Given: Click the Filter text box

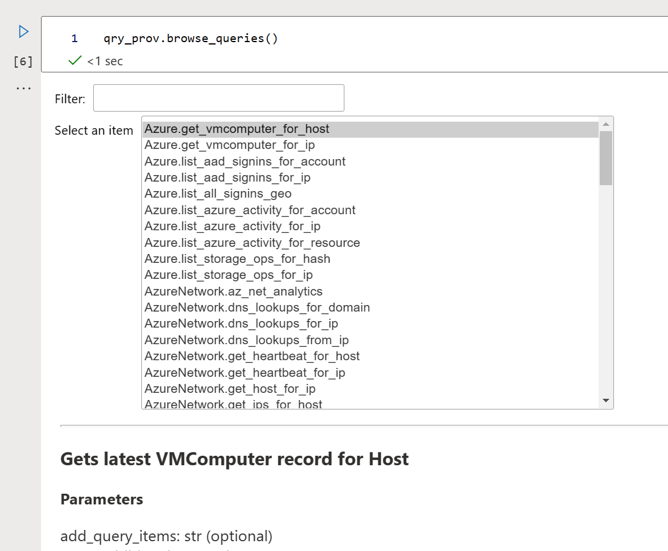Looking at the screenshot, I should (218, 98).
